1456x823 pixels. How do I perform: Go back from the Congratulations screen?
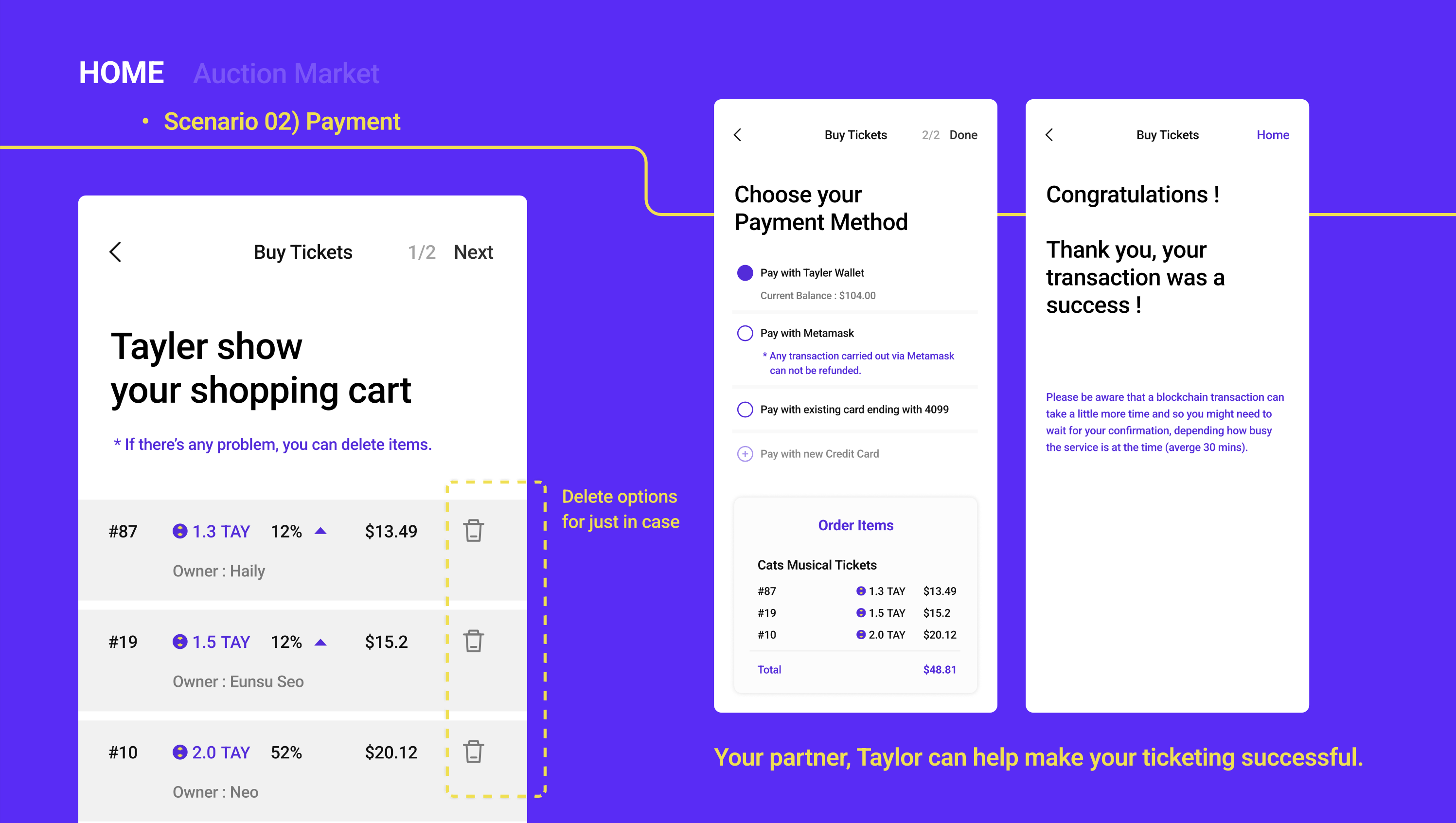tap(1049, 135)
